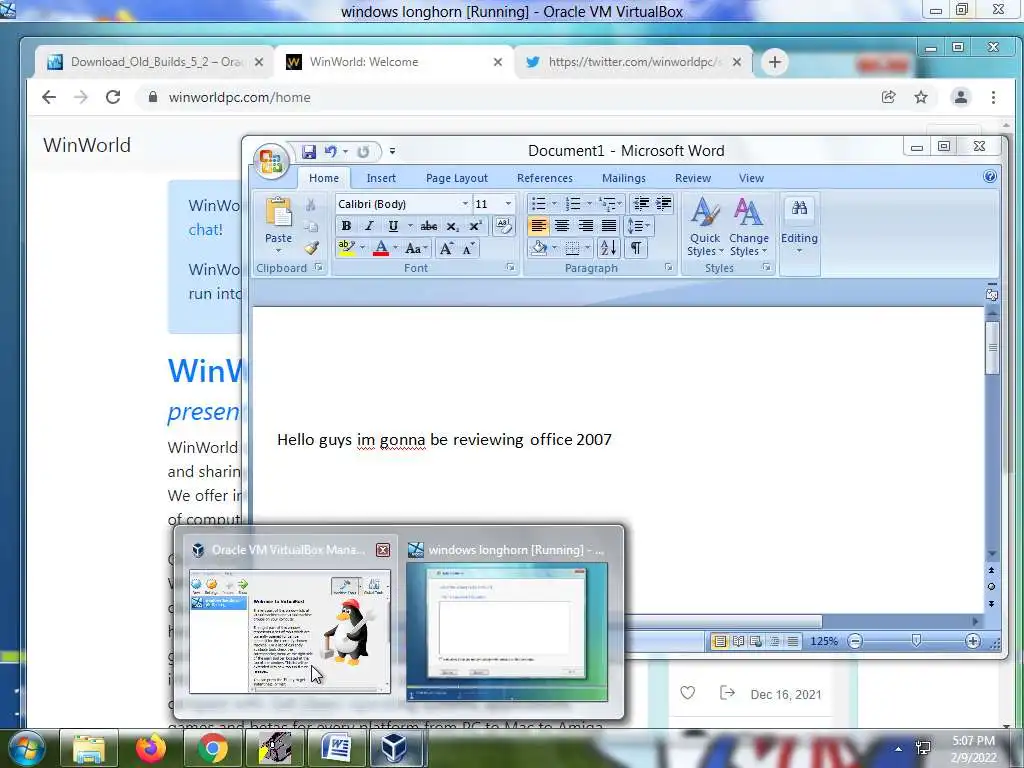Open the Calibri (Body) font name dropdown
The height and width of the screenshot is (768, 1024).
point(465,204)
